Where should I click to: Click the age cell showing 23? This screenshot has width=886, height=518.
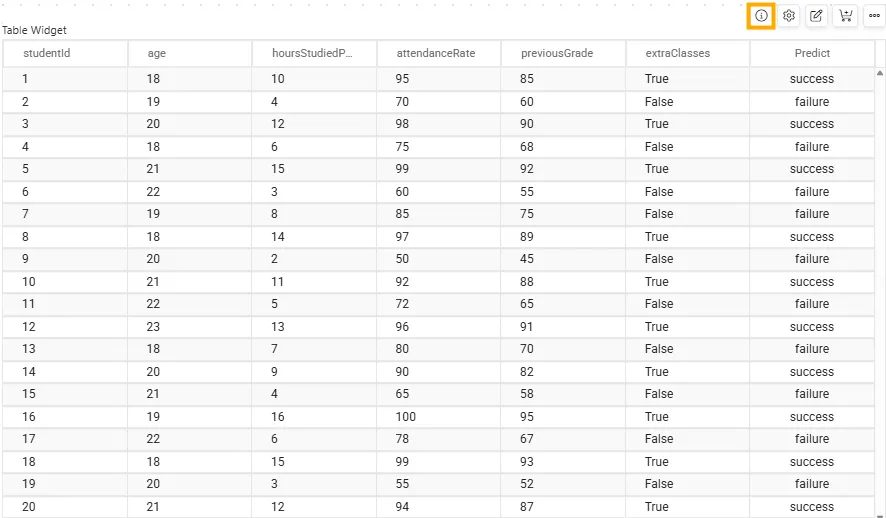coord(155,327)
